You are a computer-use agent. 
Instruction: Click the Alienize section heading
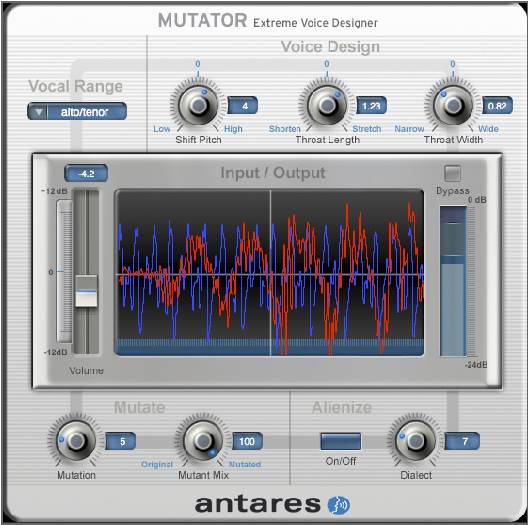(342, 407)
